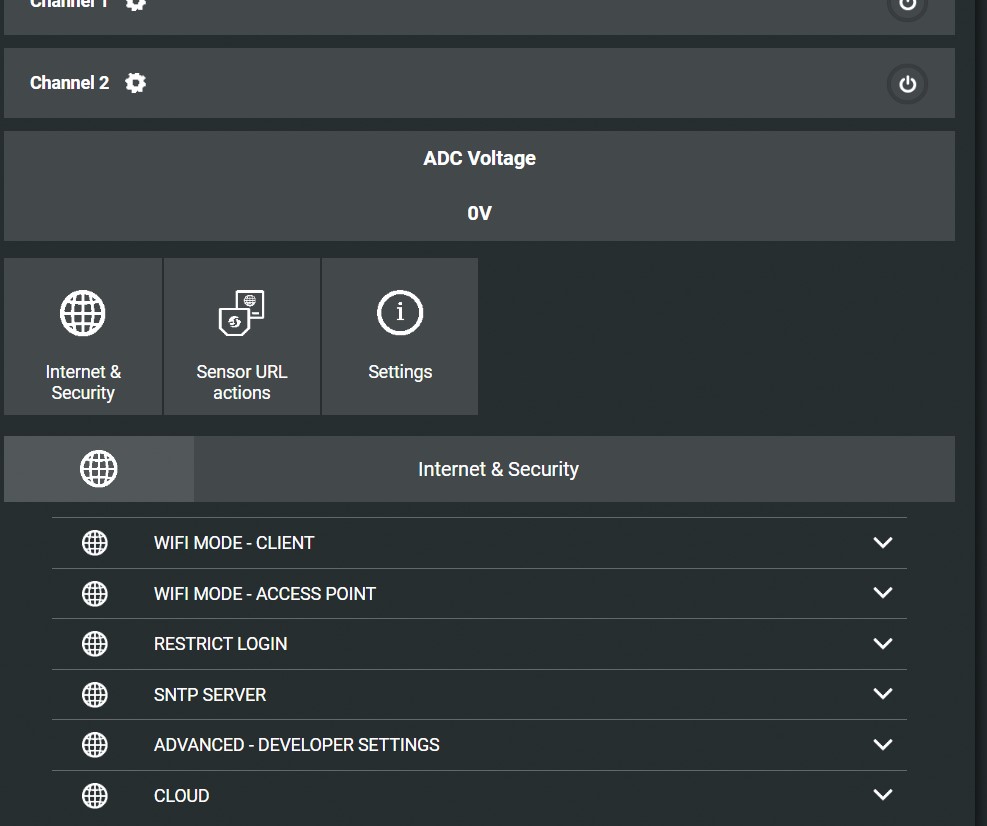Click globe icon beside CLOUD
987x826 pixels.
tap(95, 796)
